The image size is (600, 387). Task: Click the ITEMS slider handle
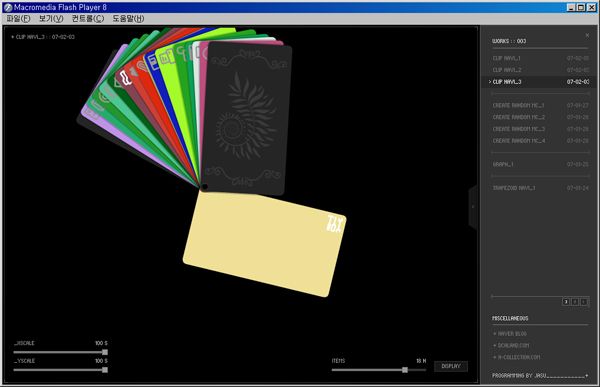(x=405, y=370)
